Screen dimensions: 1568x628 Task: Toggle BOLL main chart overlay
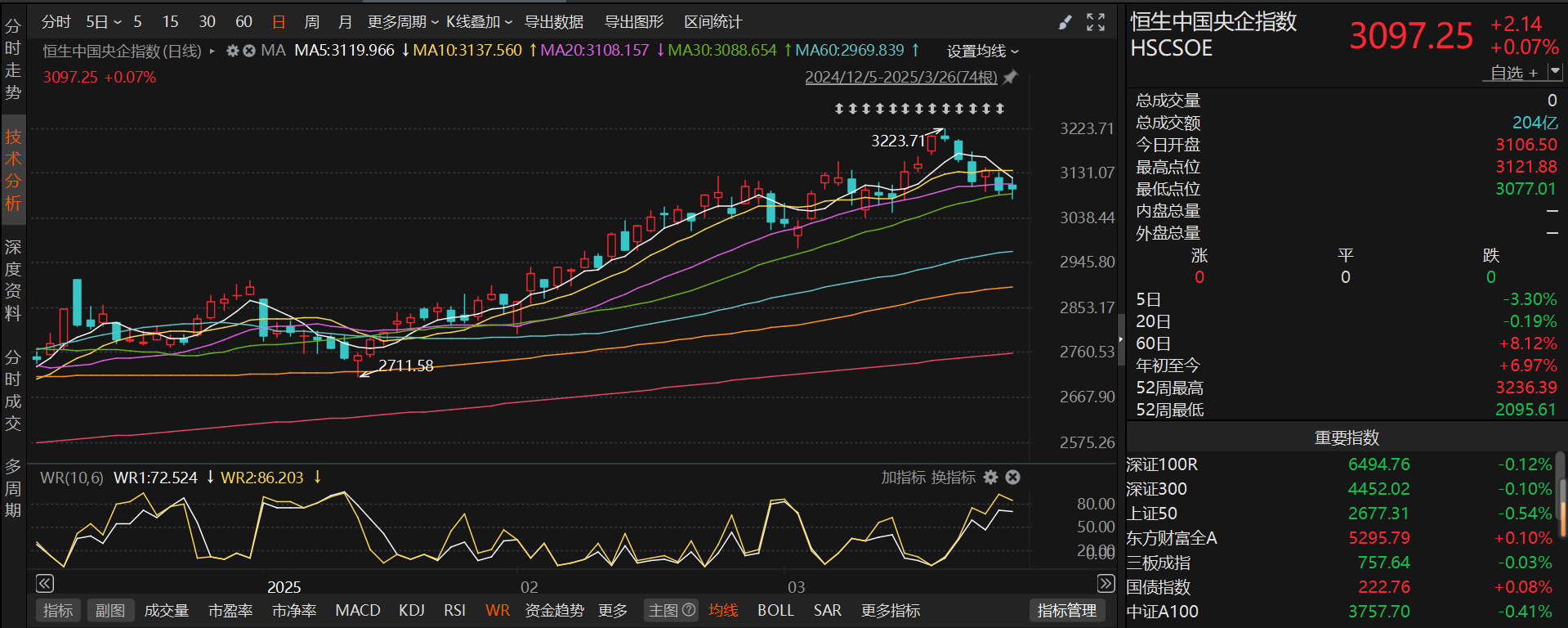[775, 610]
